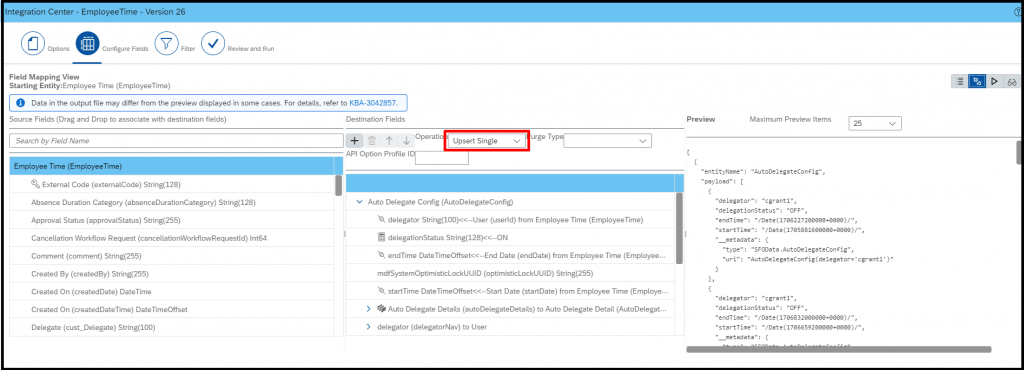This screenshot has height=370, width=1024.
Task: Open the Upsert Single operation dropdown
Action: coord(487,141)
